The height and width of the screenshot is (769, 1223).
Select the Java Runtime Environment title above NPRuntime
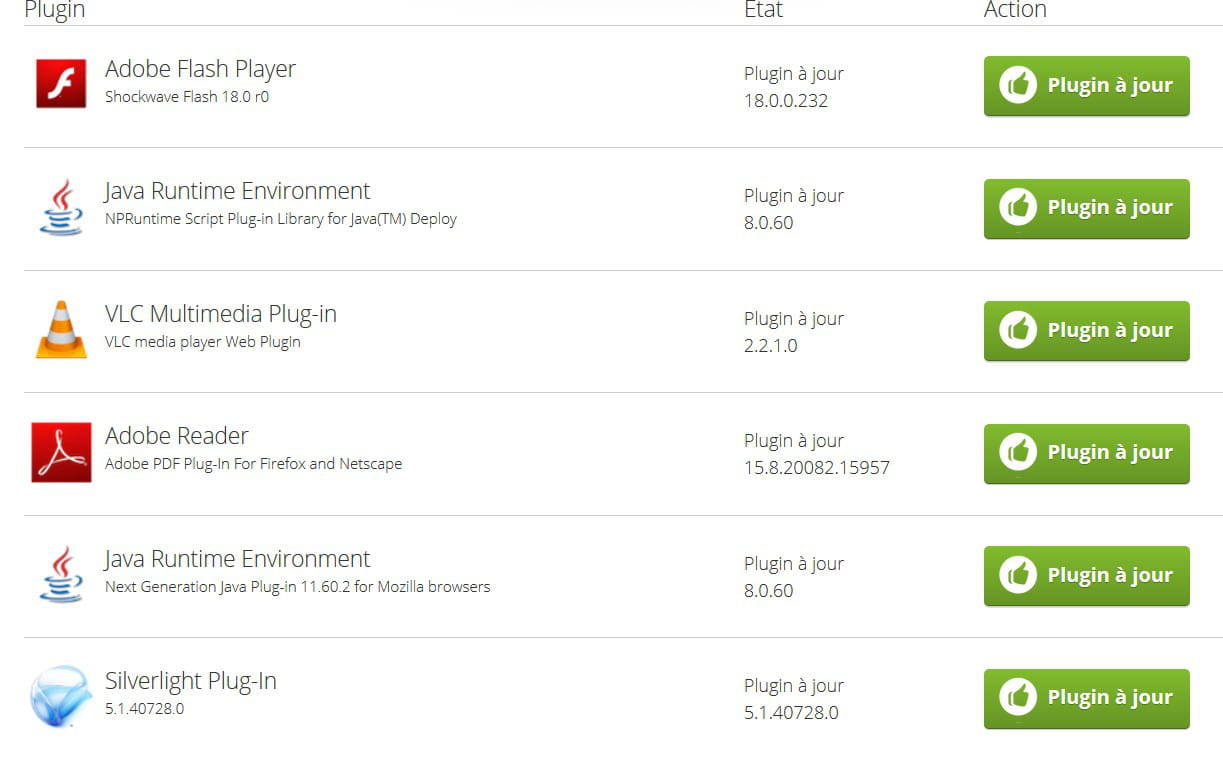pos(237,191)
